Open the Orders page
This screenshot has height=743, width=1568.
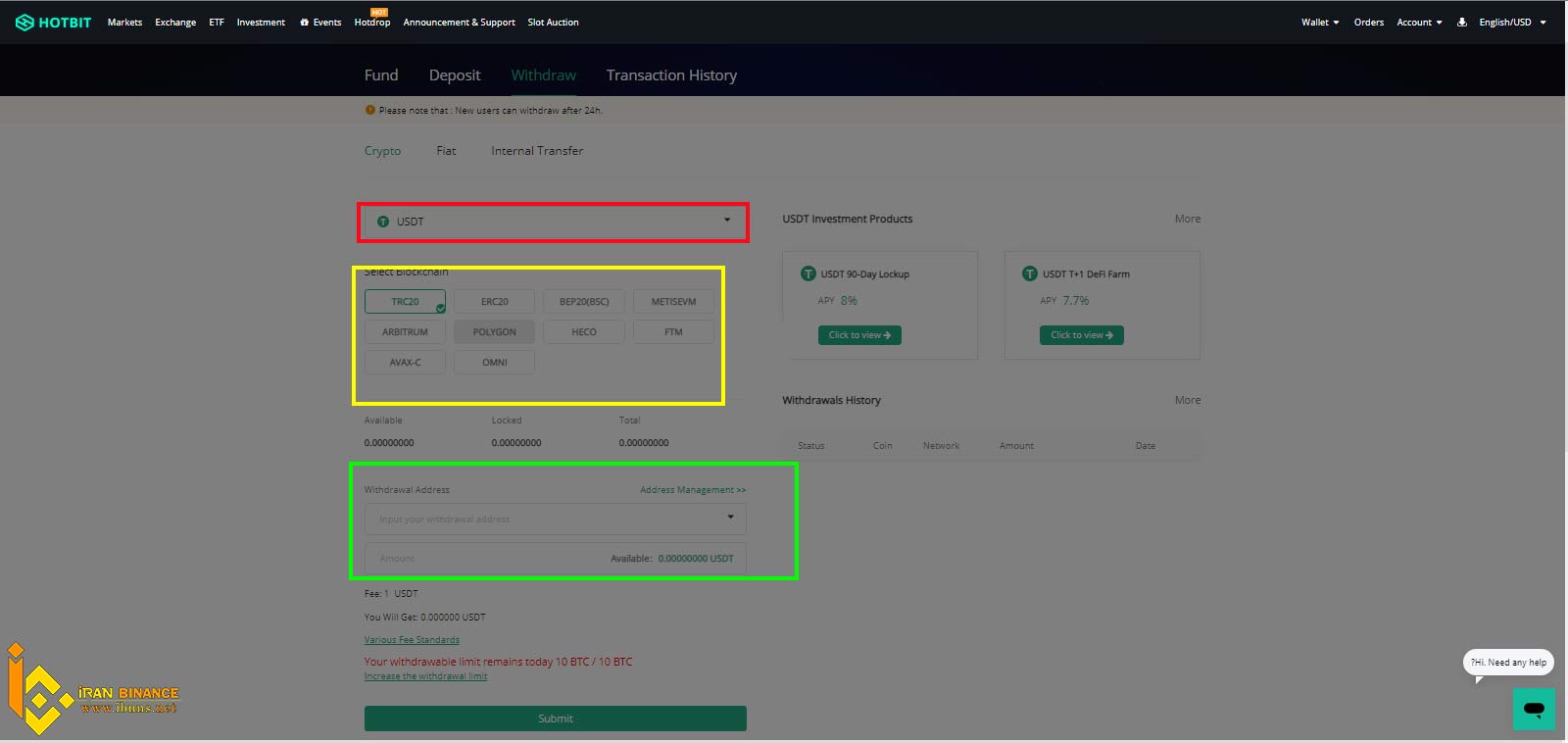click(1369, 22)
